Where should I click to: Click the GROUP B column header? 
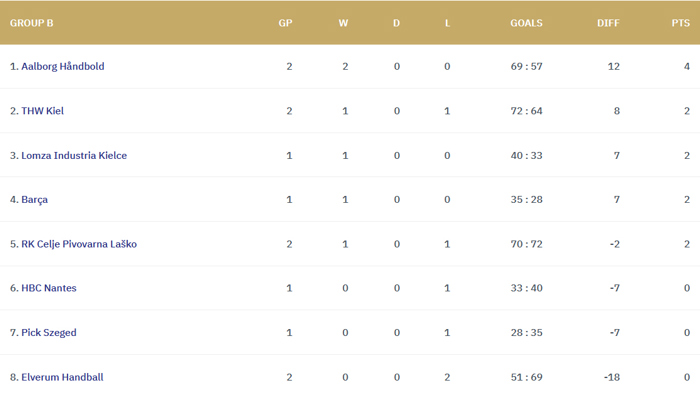[32, 23]
